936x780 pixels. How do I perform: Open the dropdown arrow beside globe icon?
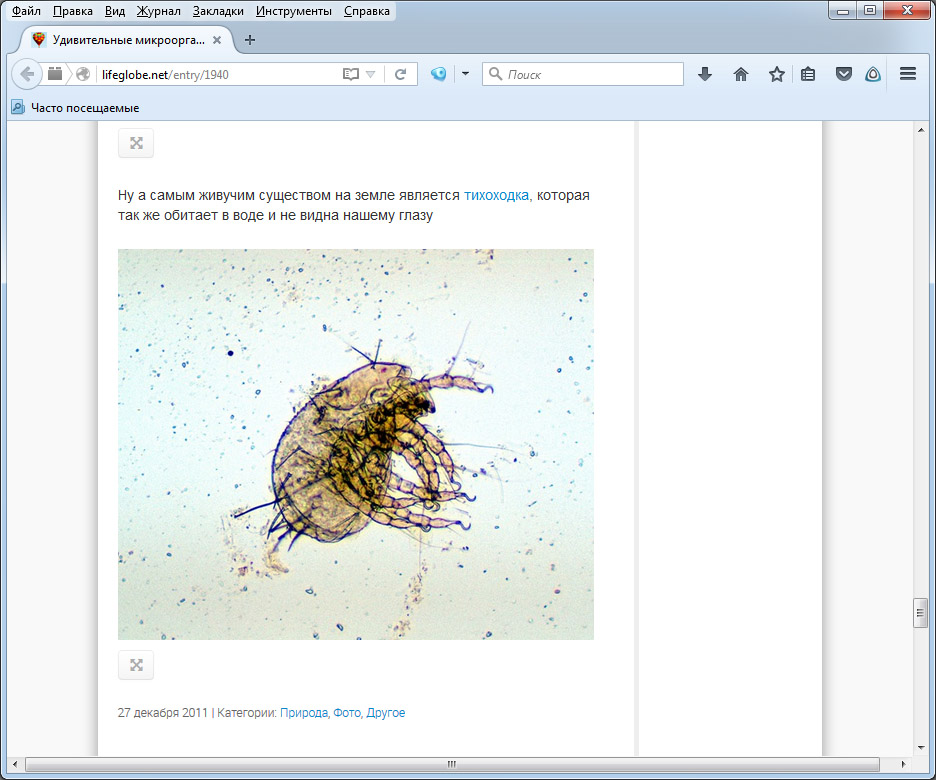(x=465, y=74)
